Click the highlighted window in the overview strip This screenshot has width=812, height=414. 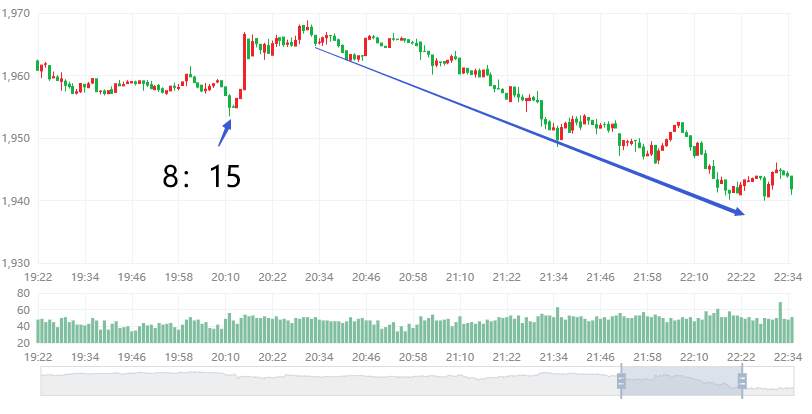pyautogui.click(x=682, y=381)
